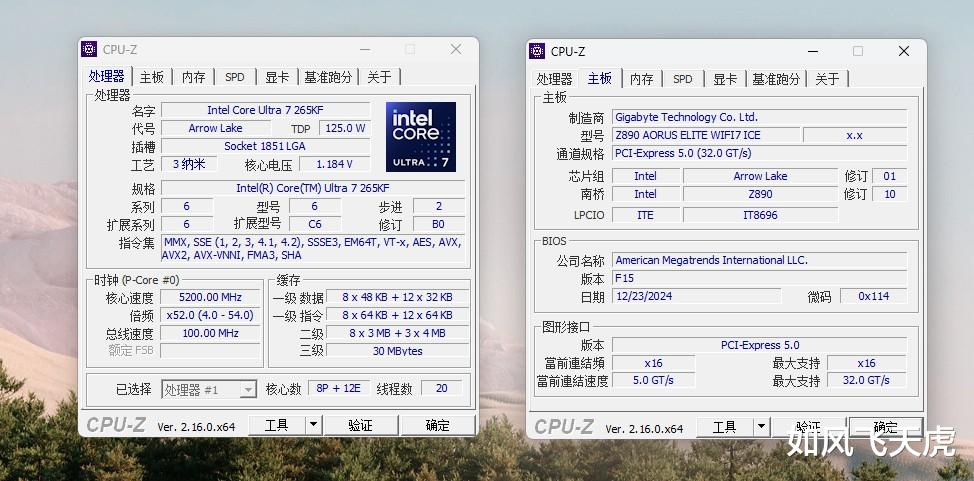
Task: Click the BIOS date value 12/23/2024
Action: point(696,296)
